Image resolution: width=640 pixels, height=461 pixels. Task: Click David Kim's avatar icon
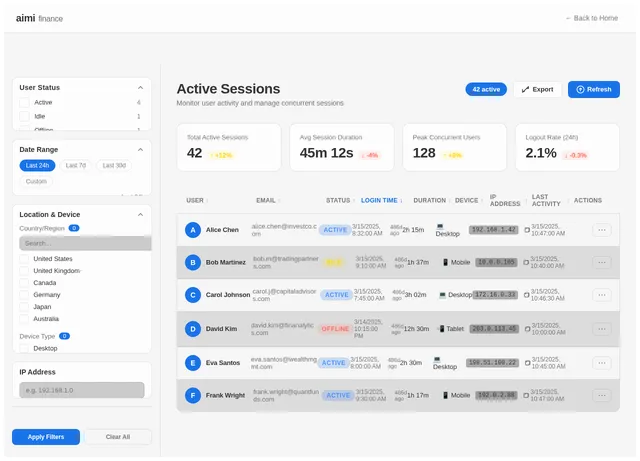tap(193, 329)
